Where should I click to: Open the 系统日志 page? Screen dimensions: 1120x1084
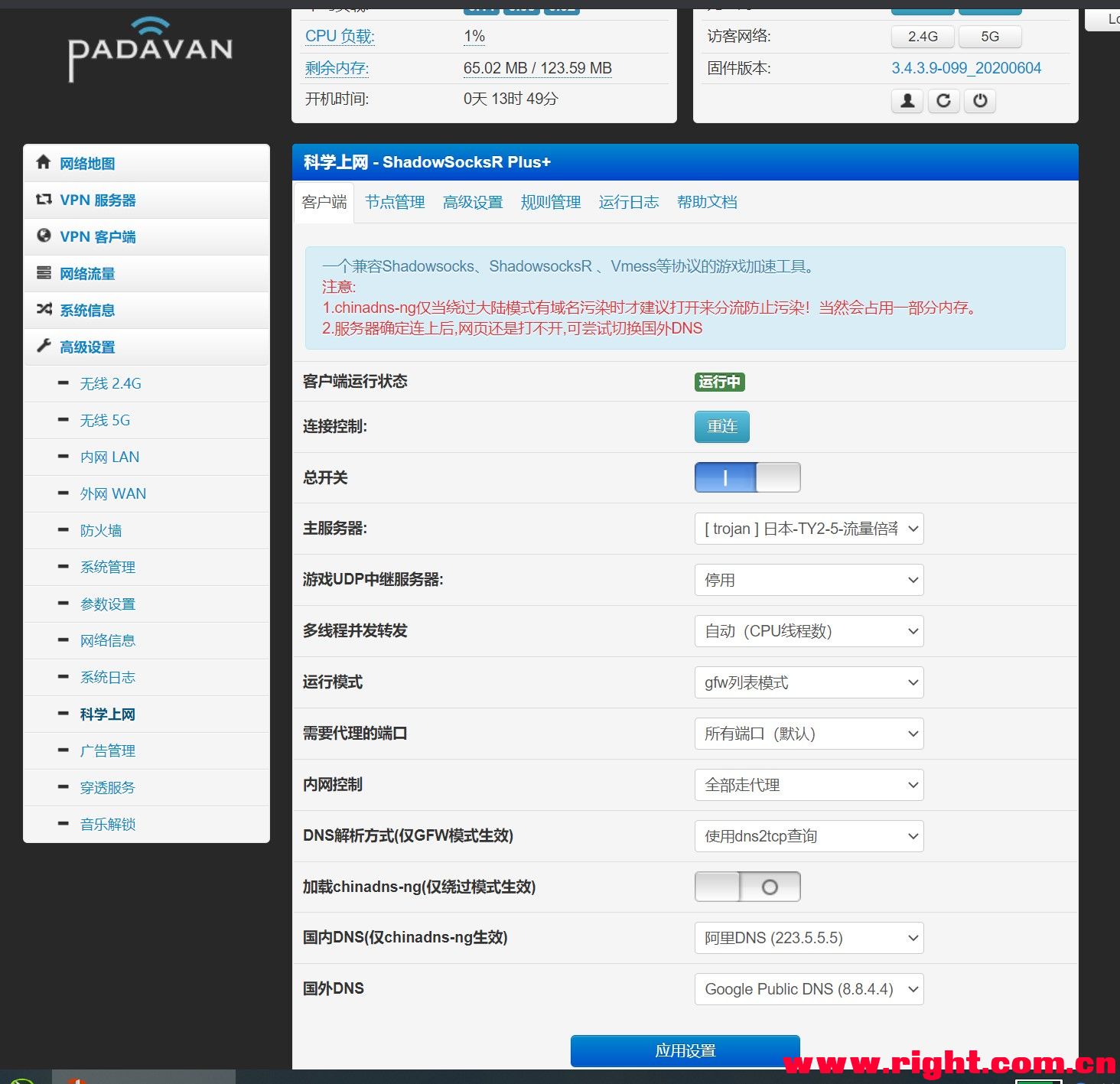coord(147,677)
